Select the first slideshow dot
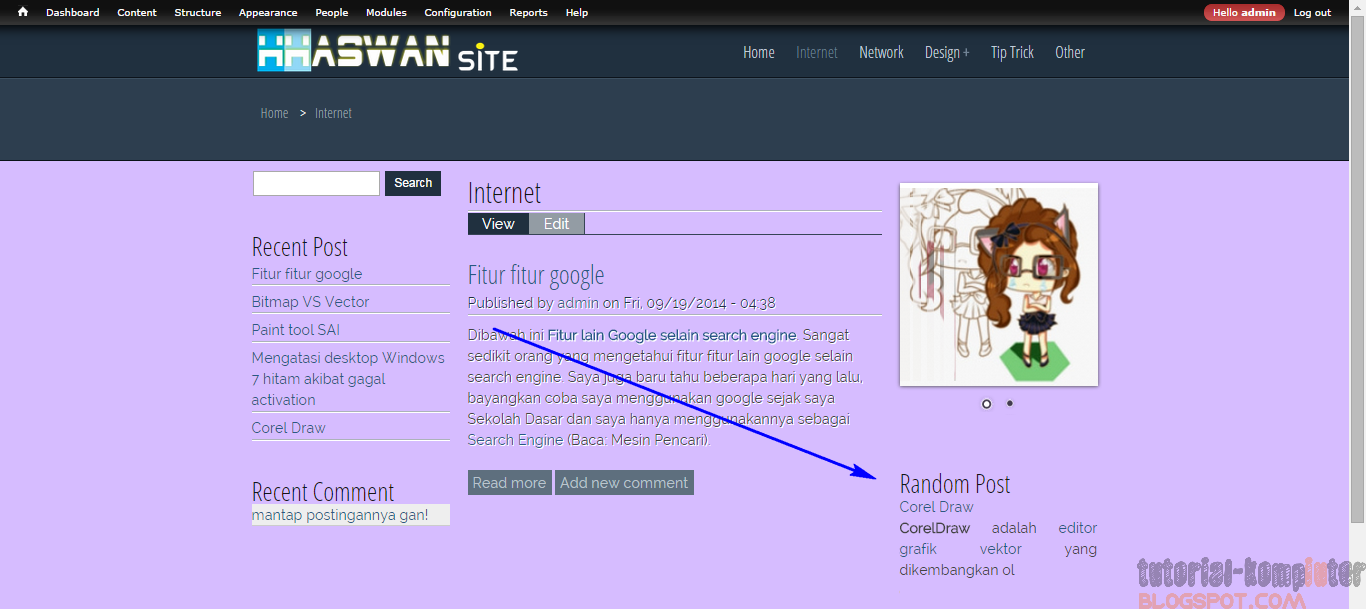The image size is (1366, 609). [987, 404]
